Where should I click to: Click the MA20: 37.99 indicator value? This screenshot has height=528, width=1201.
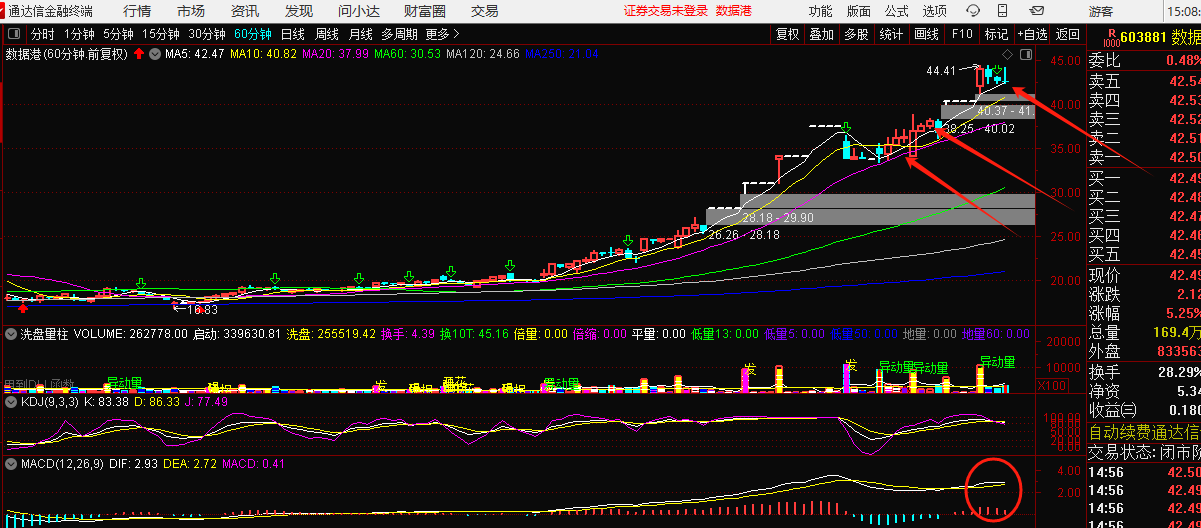336,53
